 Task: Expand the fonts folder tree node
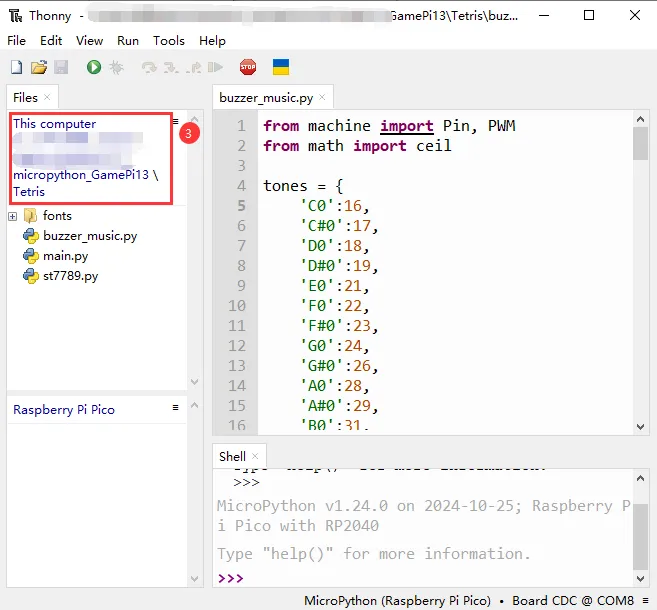(13, 216)
